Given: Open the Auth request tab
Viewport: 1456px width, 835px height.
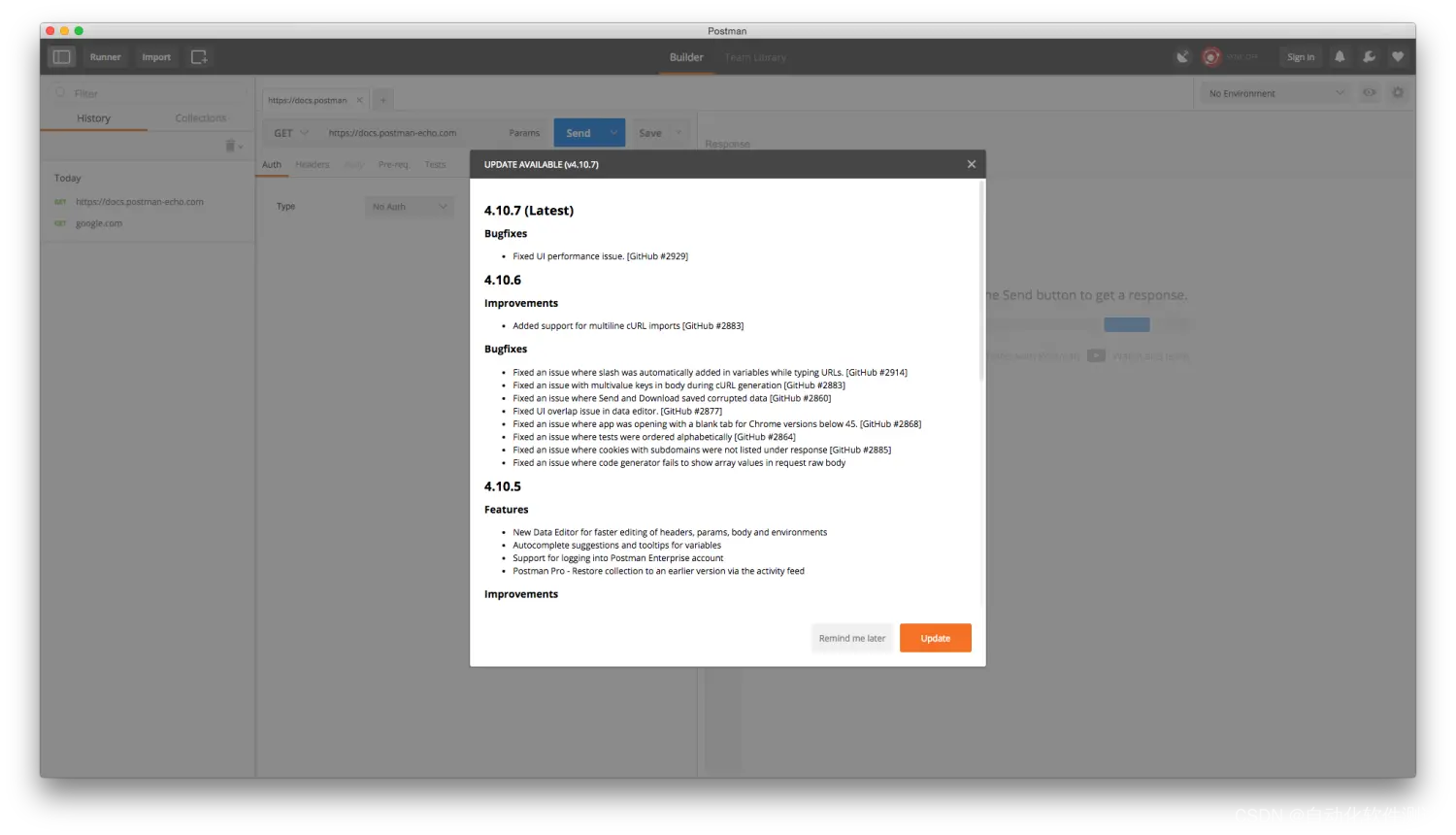Looking at the screenshot, I should (272, 165).
